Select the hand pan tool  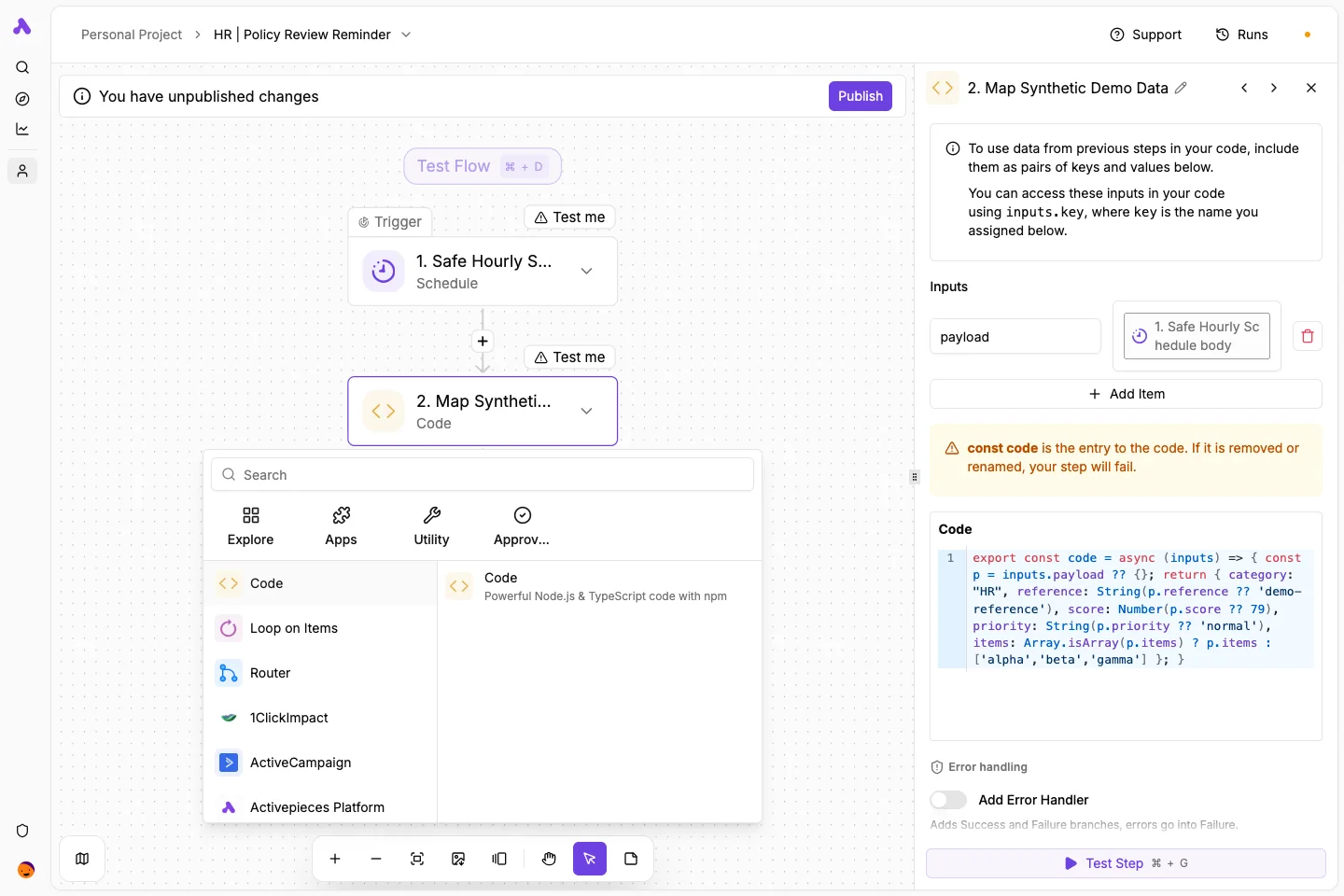[549, 859]
